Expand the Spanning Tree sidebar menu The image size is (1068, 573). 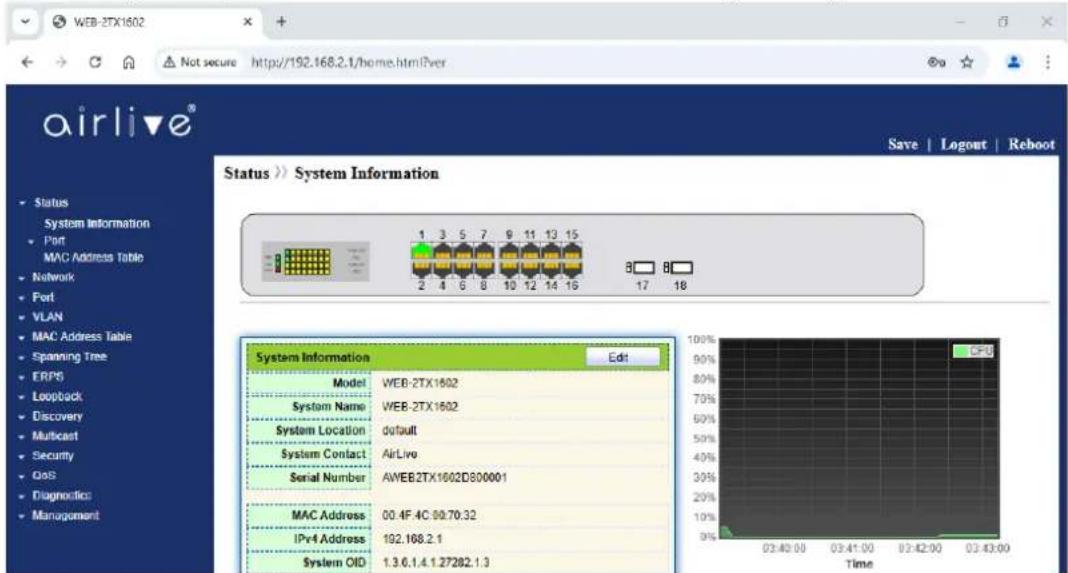(x=69, y=356)
